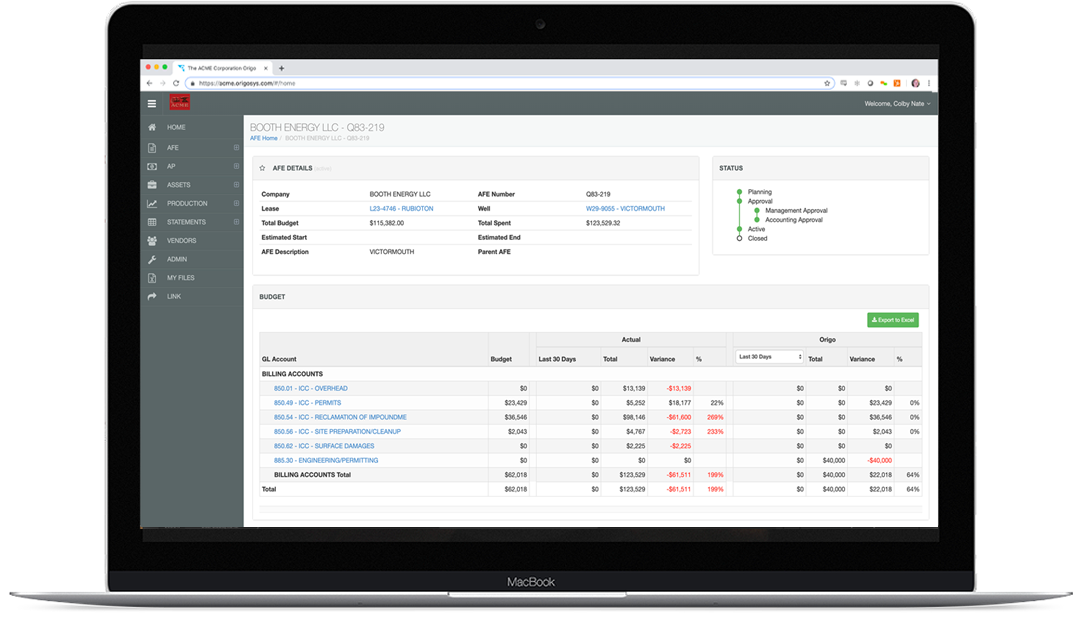
Task: Open the dark ring browser extension
Action: pyautogui.click(x=870, y=83)
